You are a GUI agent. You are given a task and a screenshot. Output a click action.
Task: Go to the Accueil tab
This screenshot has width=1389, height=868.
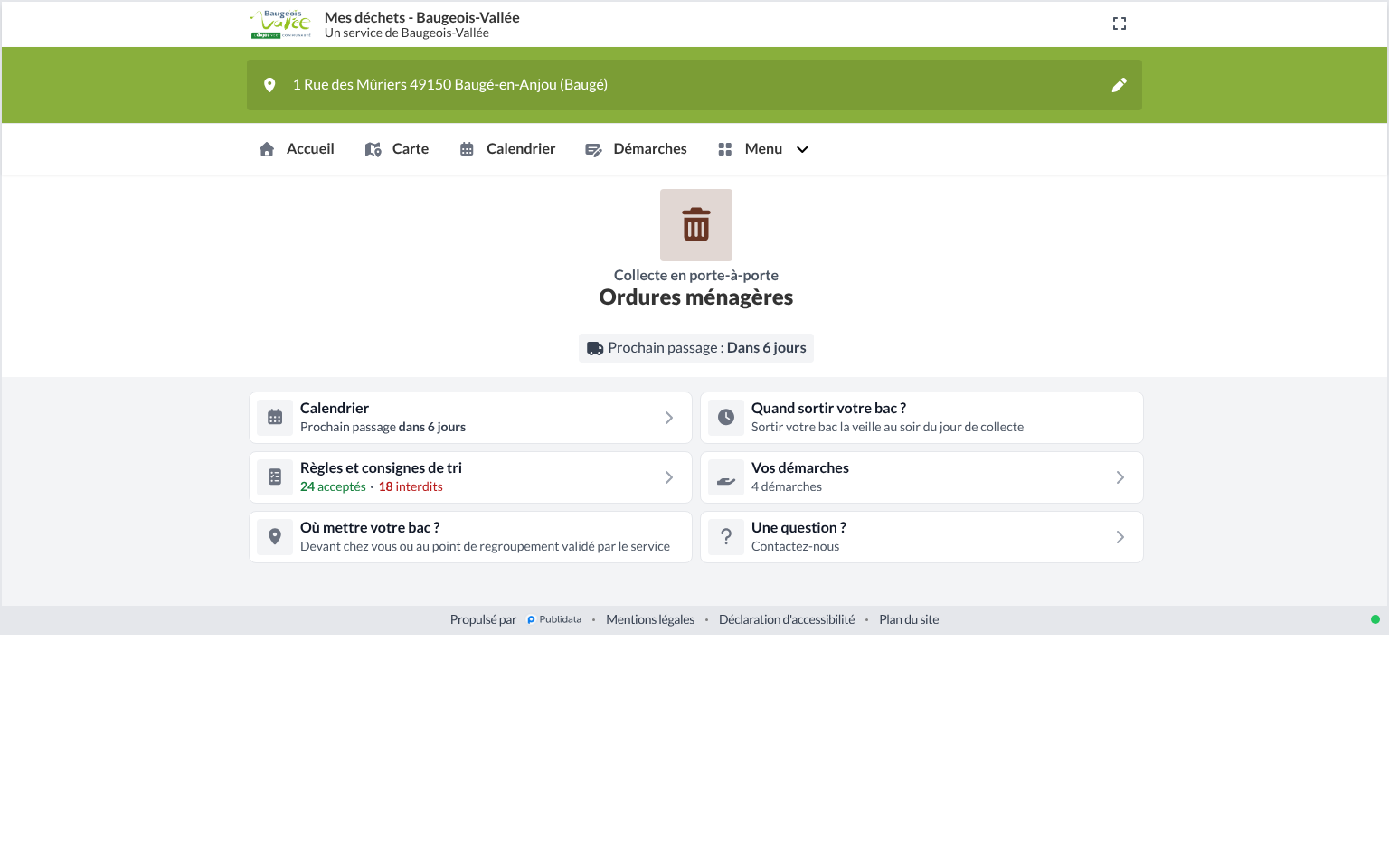point(297,149)
